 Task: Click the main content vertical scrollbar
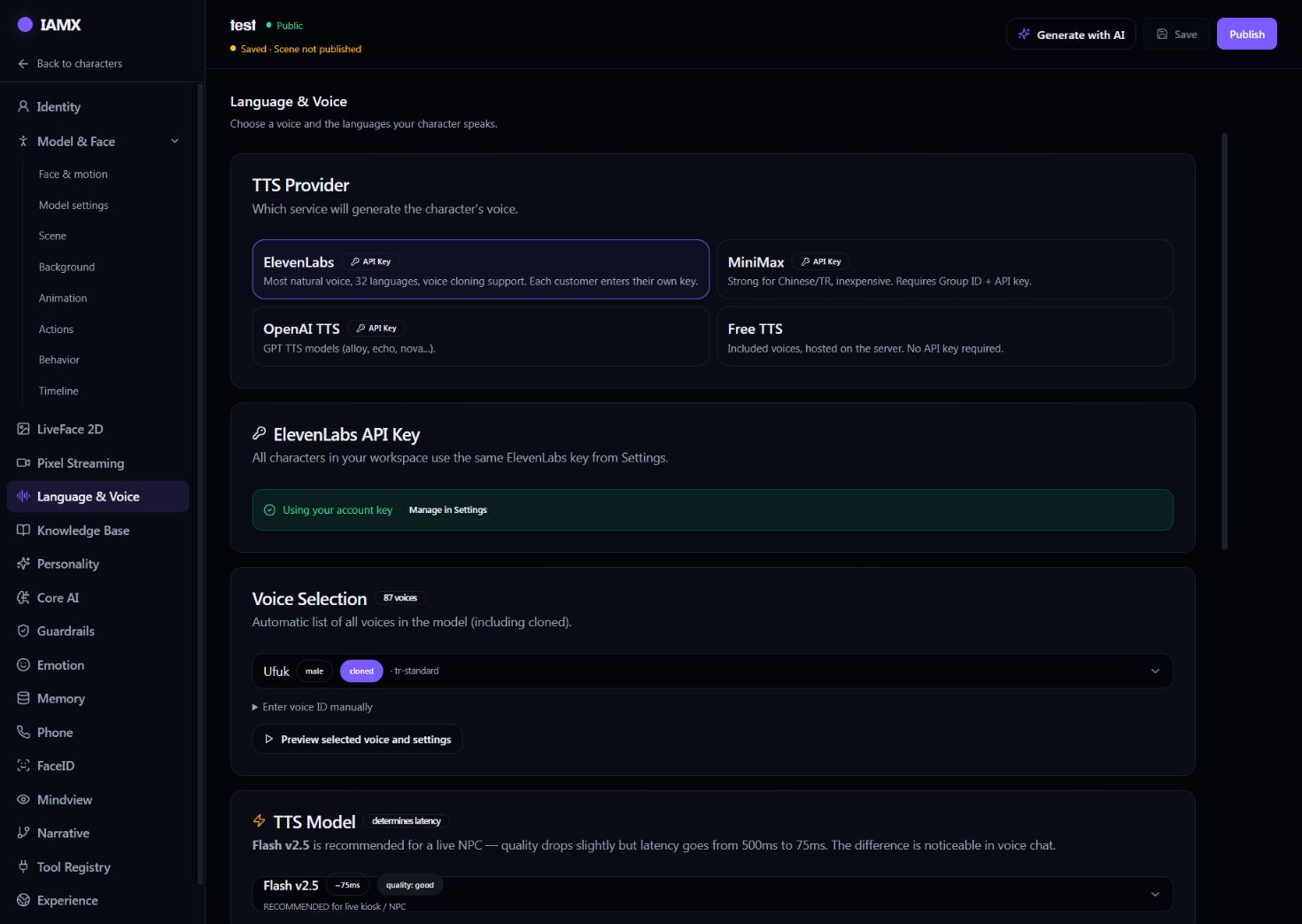(1225, 341)
